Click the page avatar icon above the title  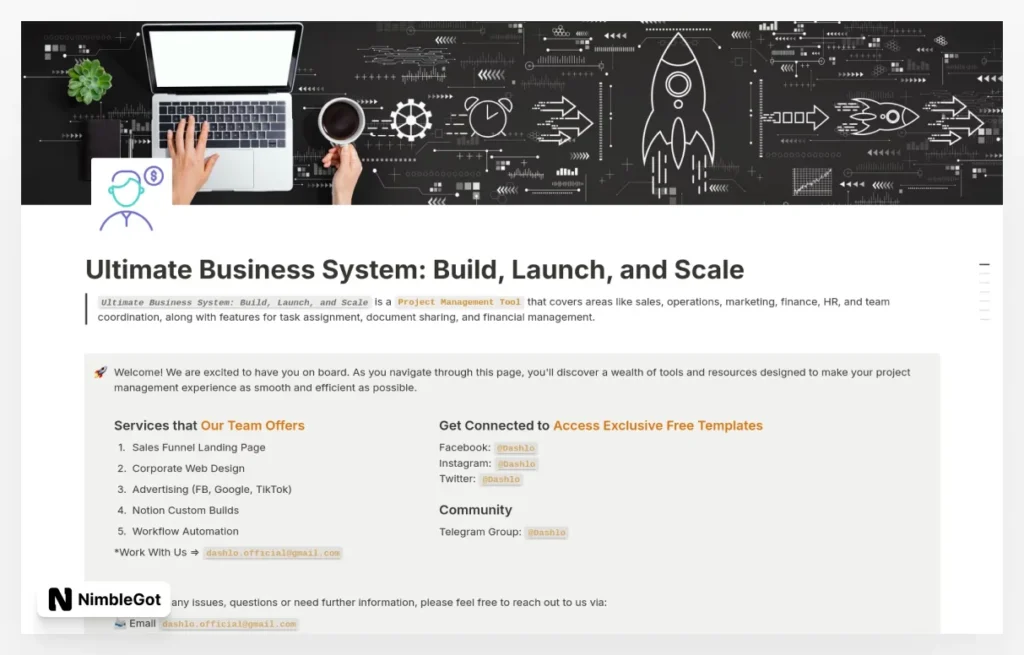(128, 188)
